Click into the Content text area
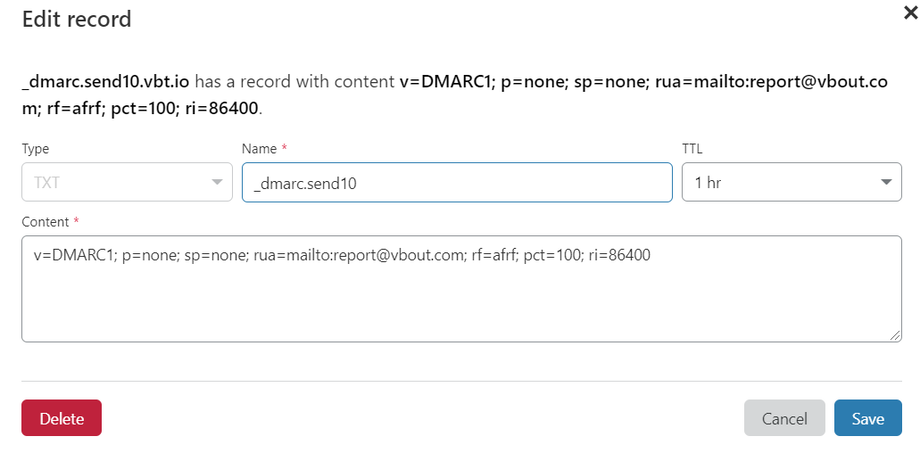920x453 pixels. pos(461,288)
